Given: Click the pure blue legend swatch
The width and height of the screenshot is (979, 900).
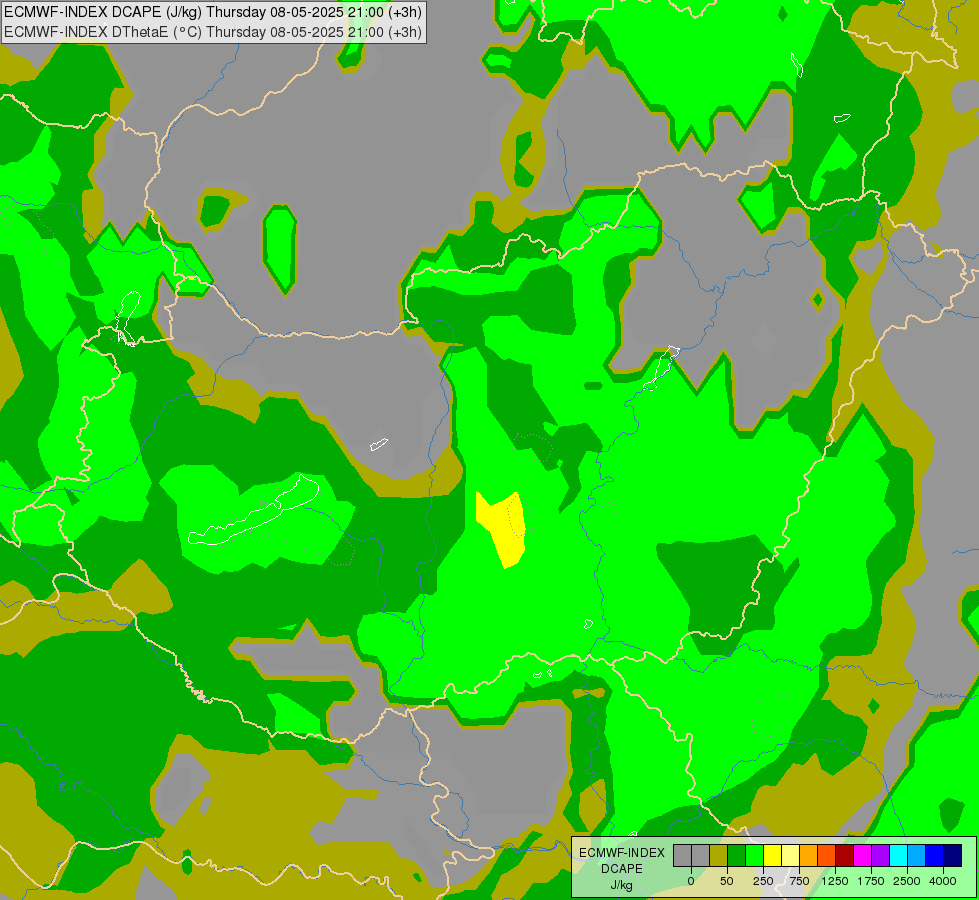Looking at the screenshot, I should coord(935,856).
